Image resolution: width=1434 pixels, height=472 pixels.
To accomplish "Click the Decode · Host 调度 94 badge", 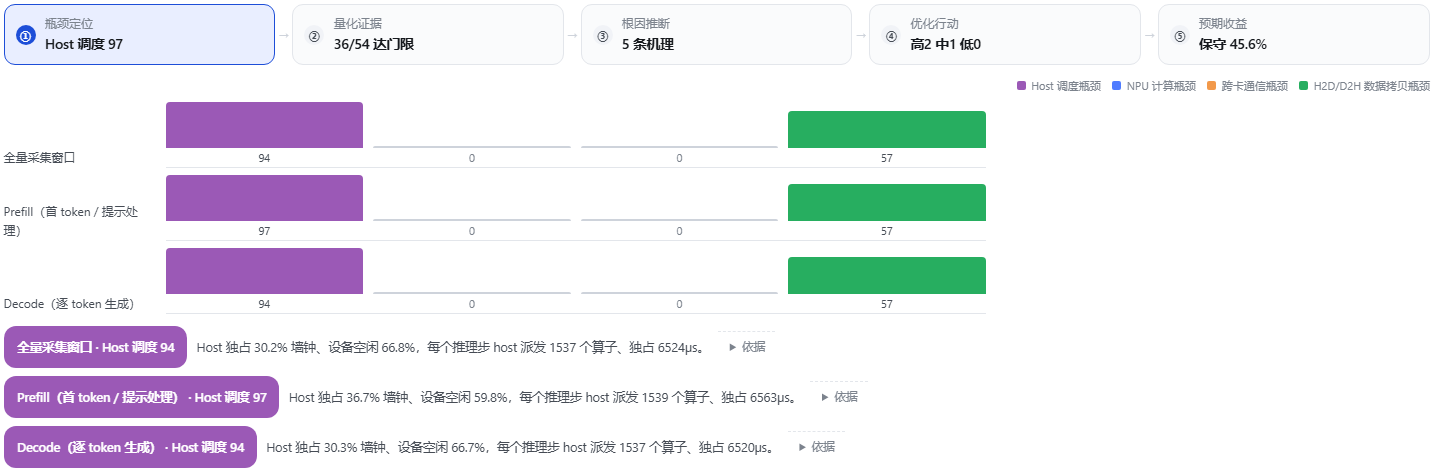I will click(x=130, y=447).
